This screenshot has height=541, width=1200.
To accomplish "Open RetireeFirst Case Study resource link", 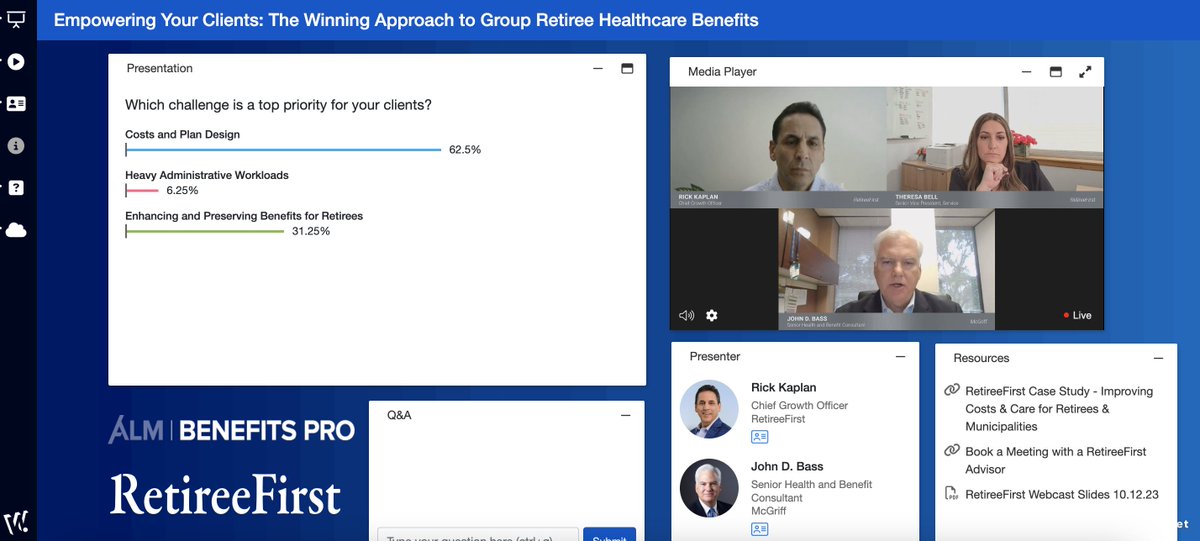I will 1059,409.
